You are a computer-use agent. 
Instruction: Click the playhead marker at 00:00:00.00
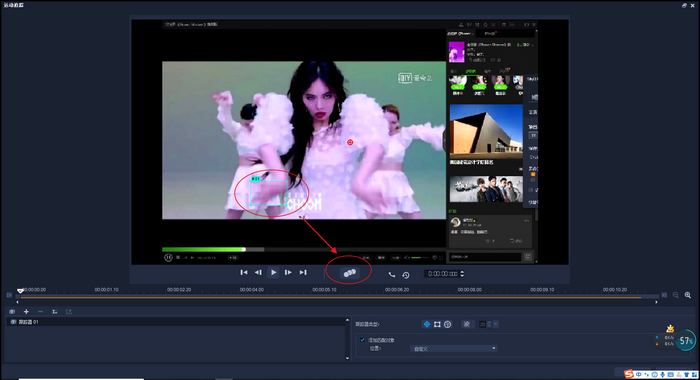pos(20,291)
